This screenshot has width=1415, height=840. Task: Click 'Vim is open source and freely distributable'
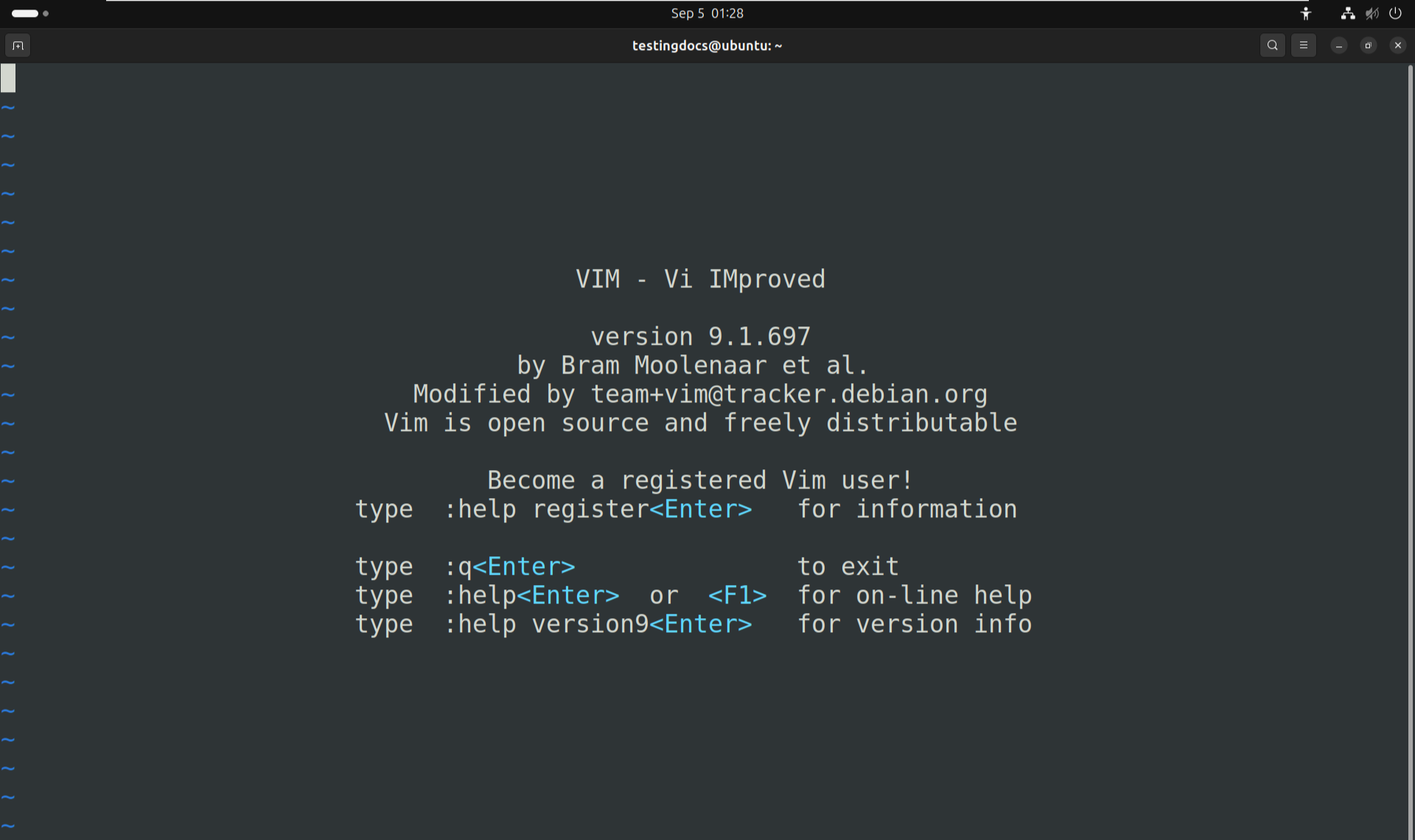coord(700,423)
